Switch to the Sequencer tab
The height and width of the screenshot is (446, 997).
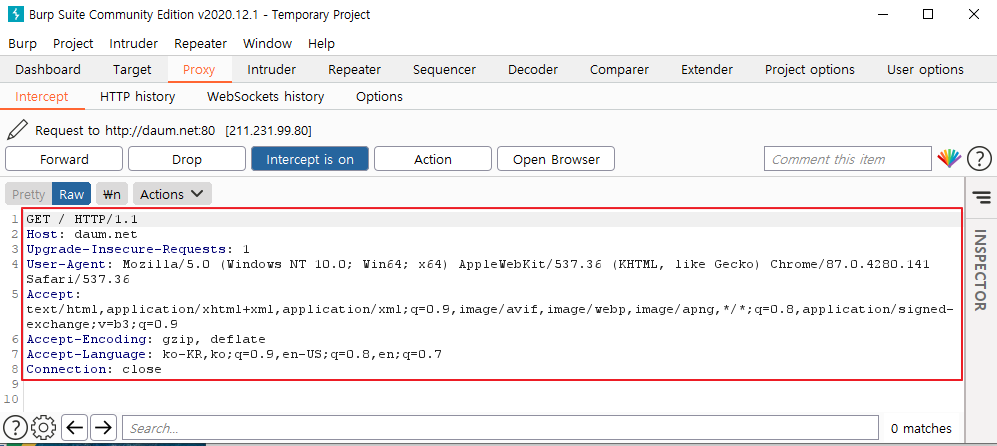coord(444,69)
